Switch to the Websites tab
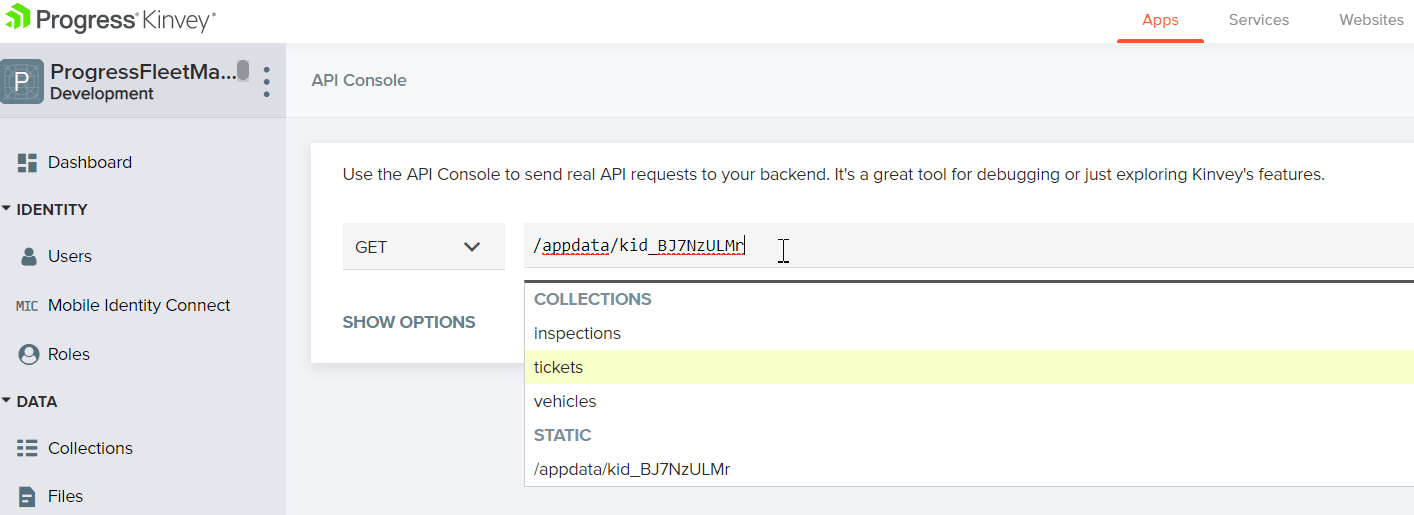This screenshot has height=515, width=1414. point(1371,20)
